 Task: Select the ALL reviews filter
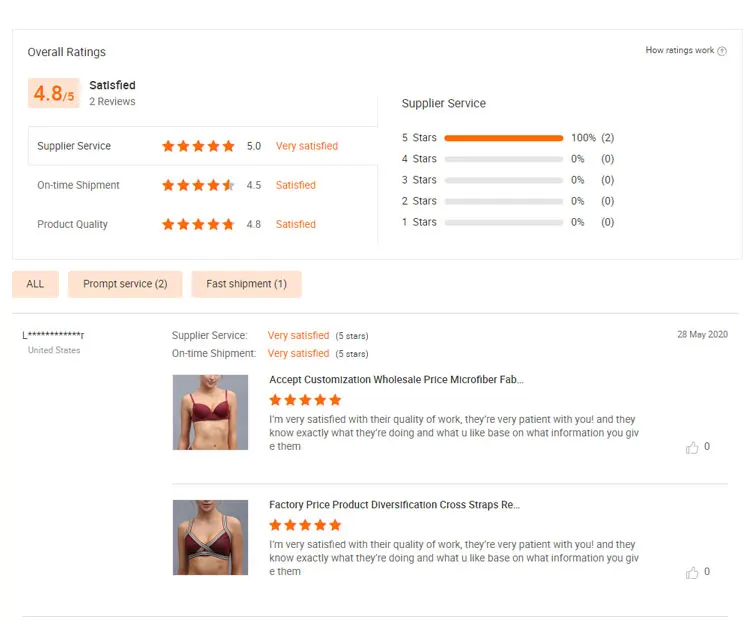tap(35, 284)
